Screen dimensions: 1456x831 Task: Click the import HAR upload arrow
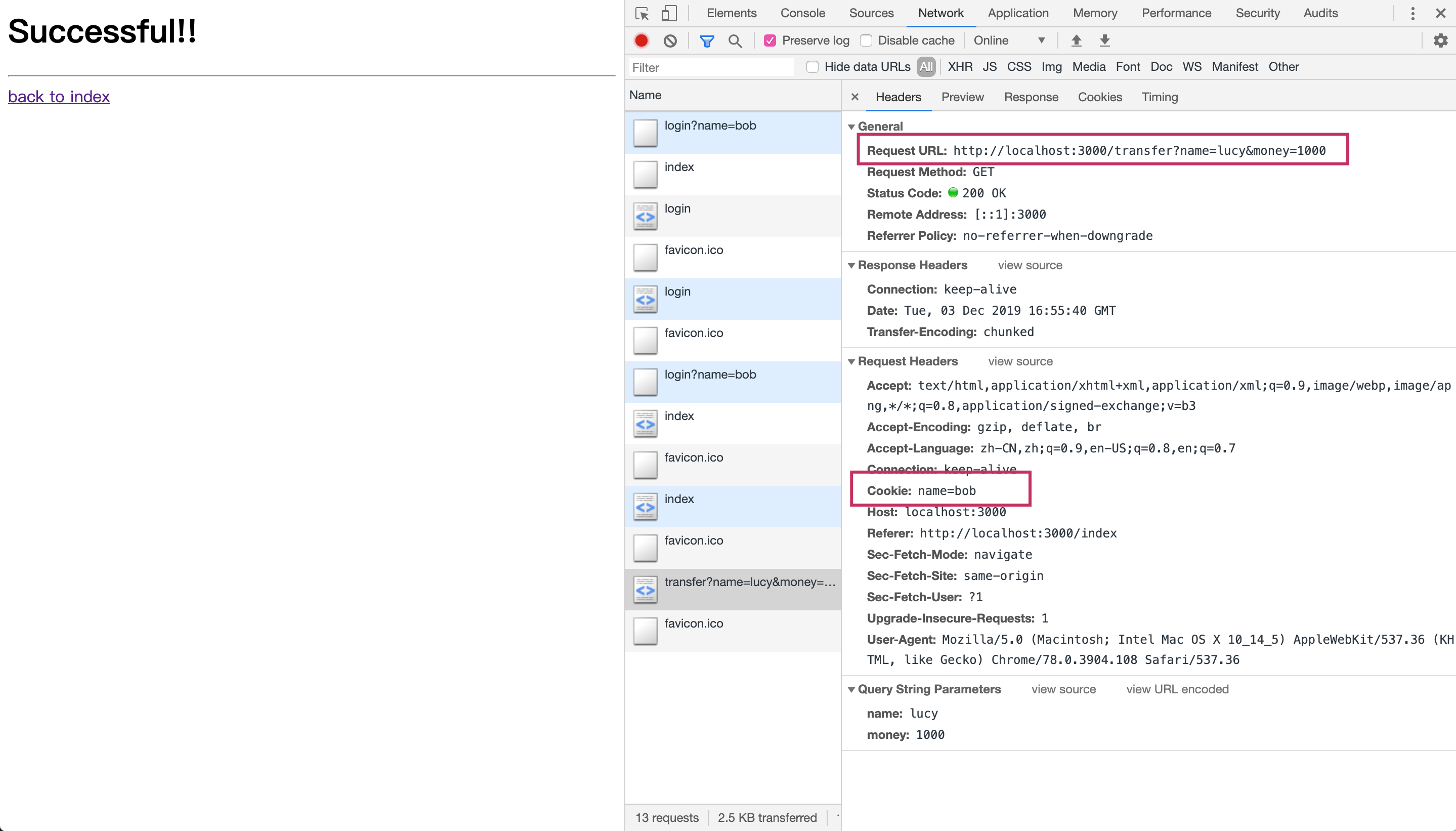click(1076, 40)
